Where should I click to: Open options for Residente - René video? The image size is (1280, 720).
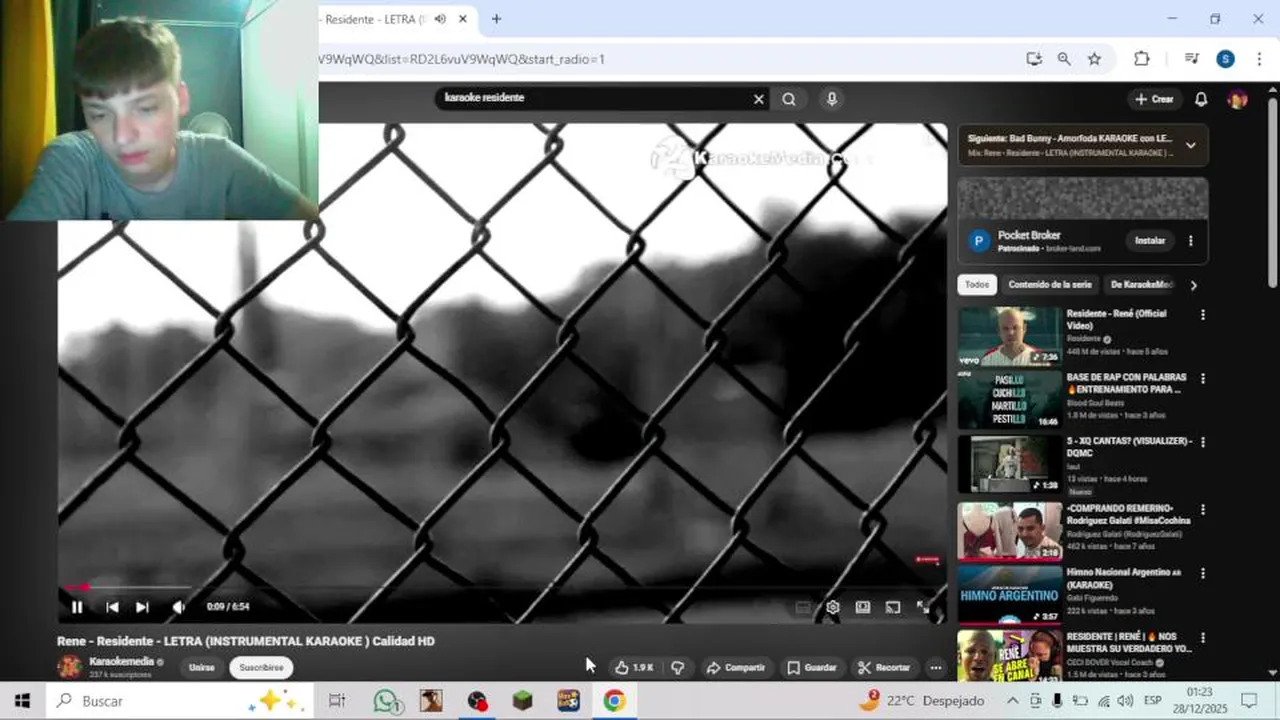(1202, 314)
